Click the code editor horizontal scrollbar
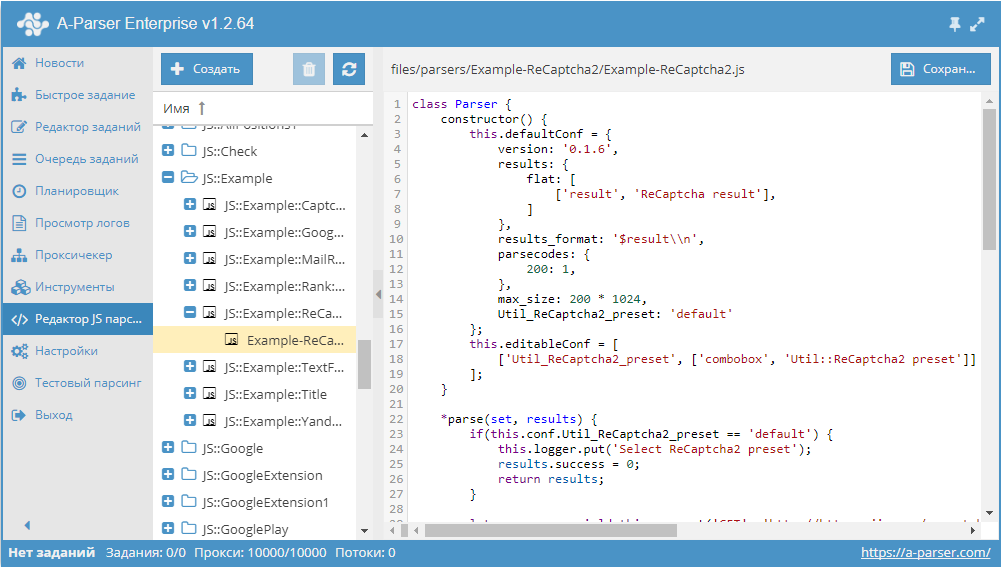The width and height of the screenshot is (1001, 567). (x=600, y=530)
